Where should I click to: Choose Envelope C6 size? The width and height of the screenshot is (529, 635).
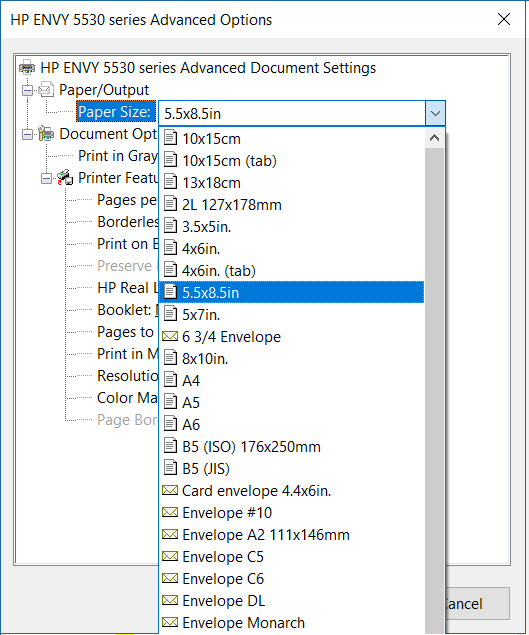click(x=292, y=578)
